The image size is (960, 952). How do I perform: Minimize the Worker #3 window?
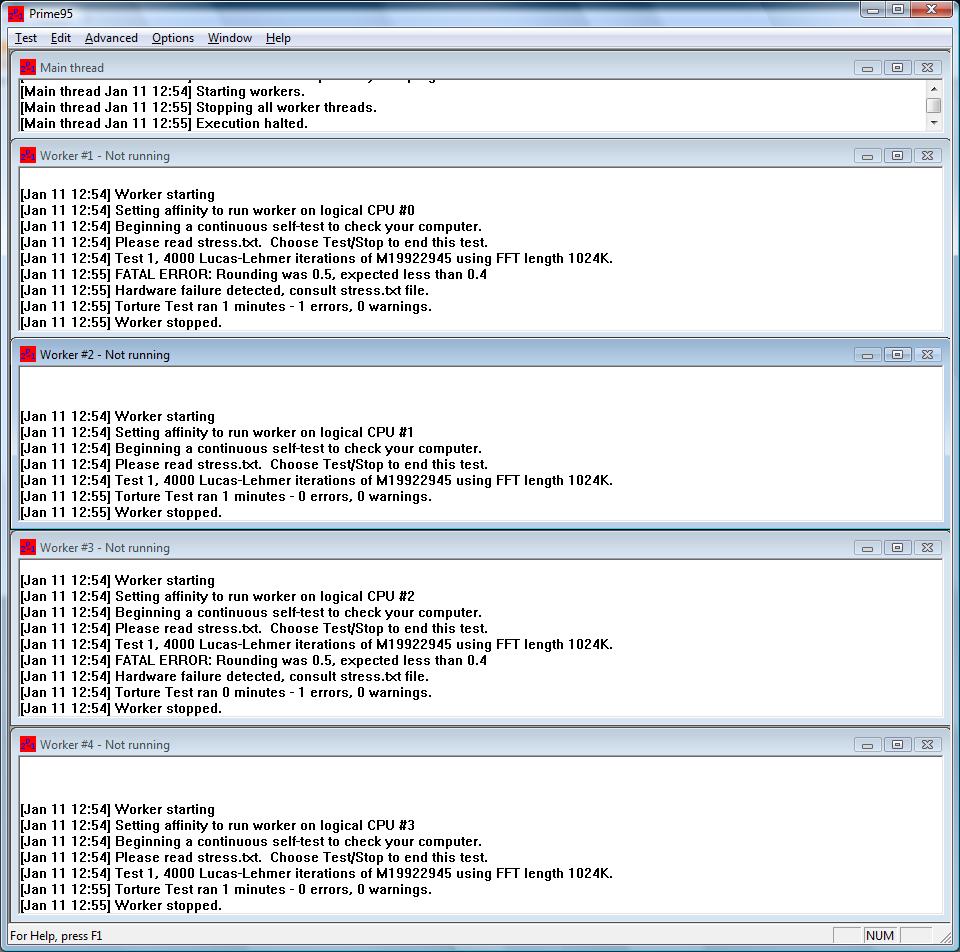pyautogui.click(x=868, y=548)
